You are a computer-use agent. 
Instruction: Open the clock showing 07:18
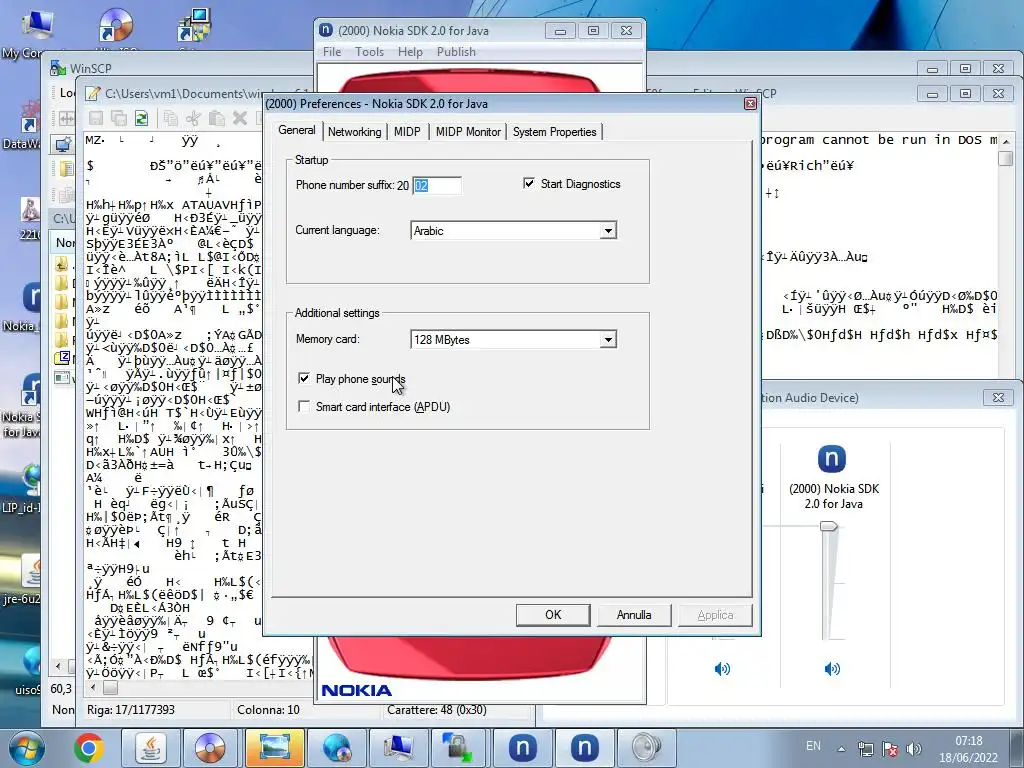[x=968, y=749]
